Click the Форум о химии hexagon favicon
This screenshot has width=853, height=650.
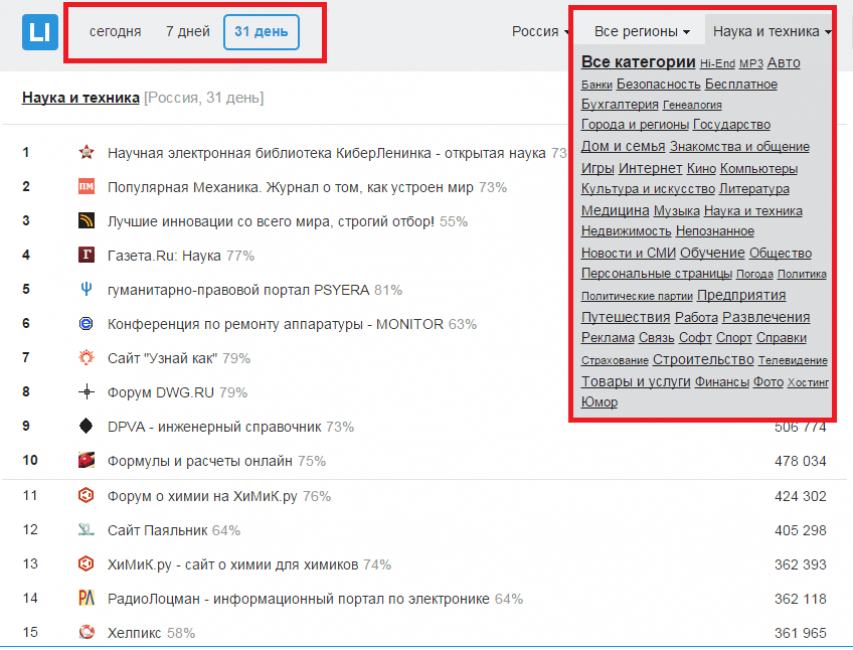coord(86,496)
